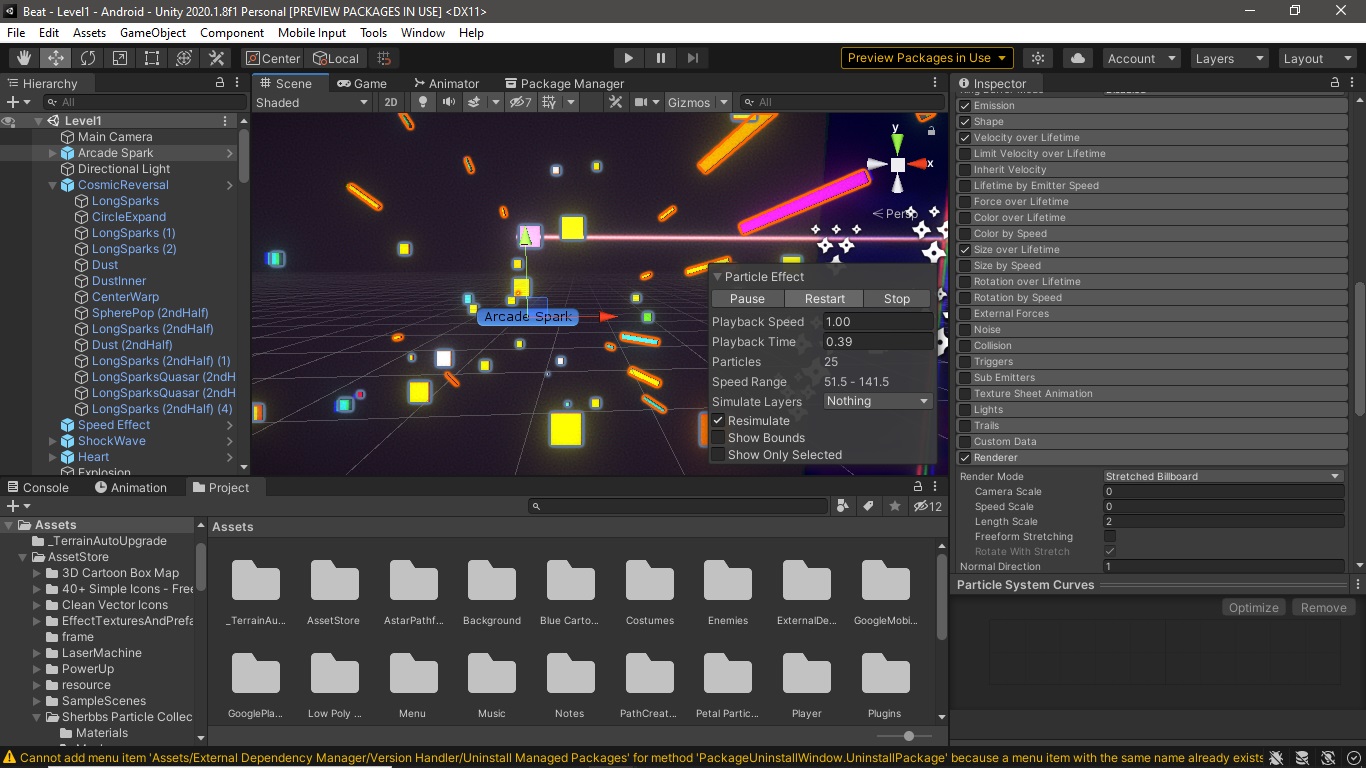This screenshot has height=768, width=1366.
Task: Switch to the Game tab
Action: [x=362, y=84]
